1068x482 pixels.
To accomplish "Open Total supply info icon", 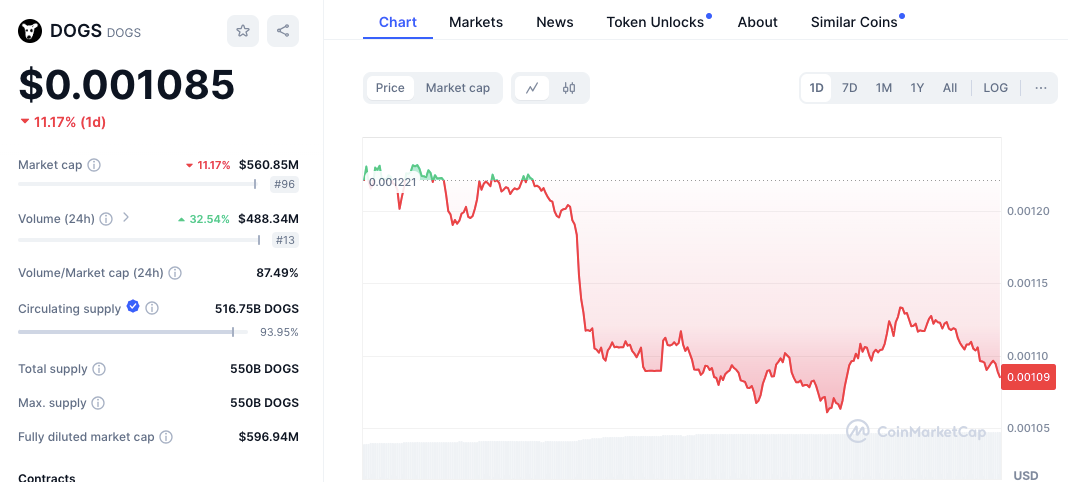I will [x=99, y=369].
